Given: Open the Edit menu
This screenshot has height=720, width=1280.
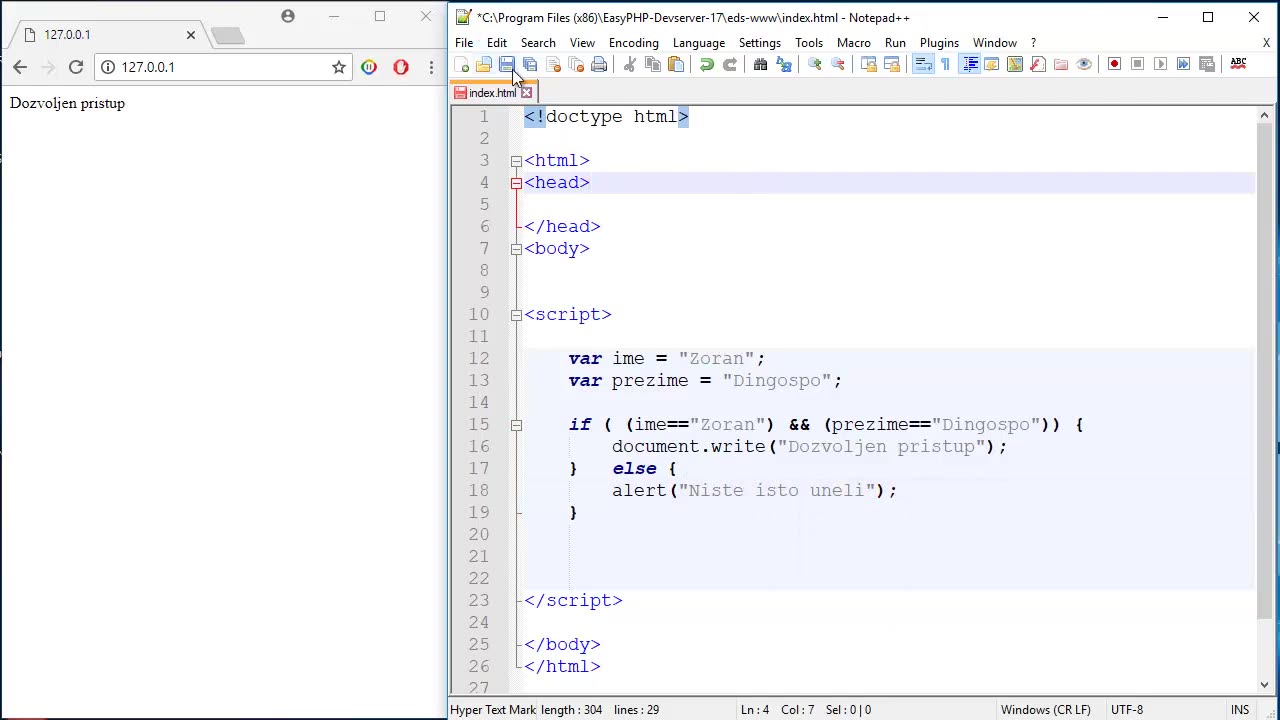Looking at the screenshot, I should [497, 43].
